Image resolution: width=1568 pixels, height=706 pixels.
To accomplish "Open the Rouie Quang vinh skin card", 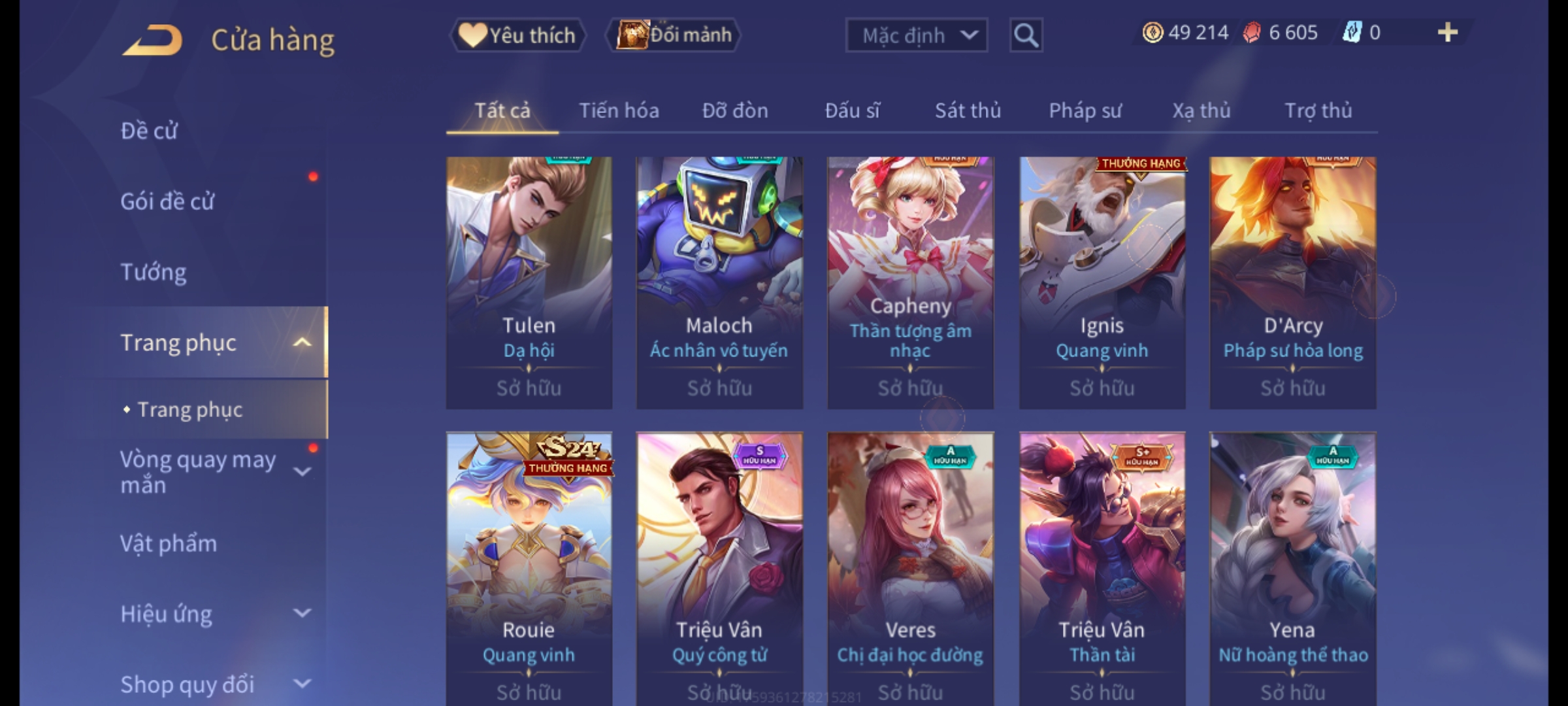I will coord(529,569).
